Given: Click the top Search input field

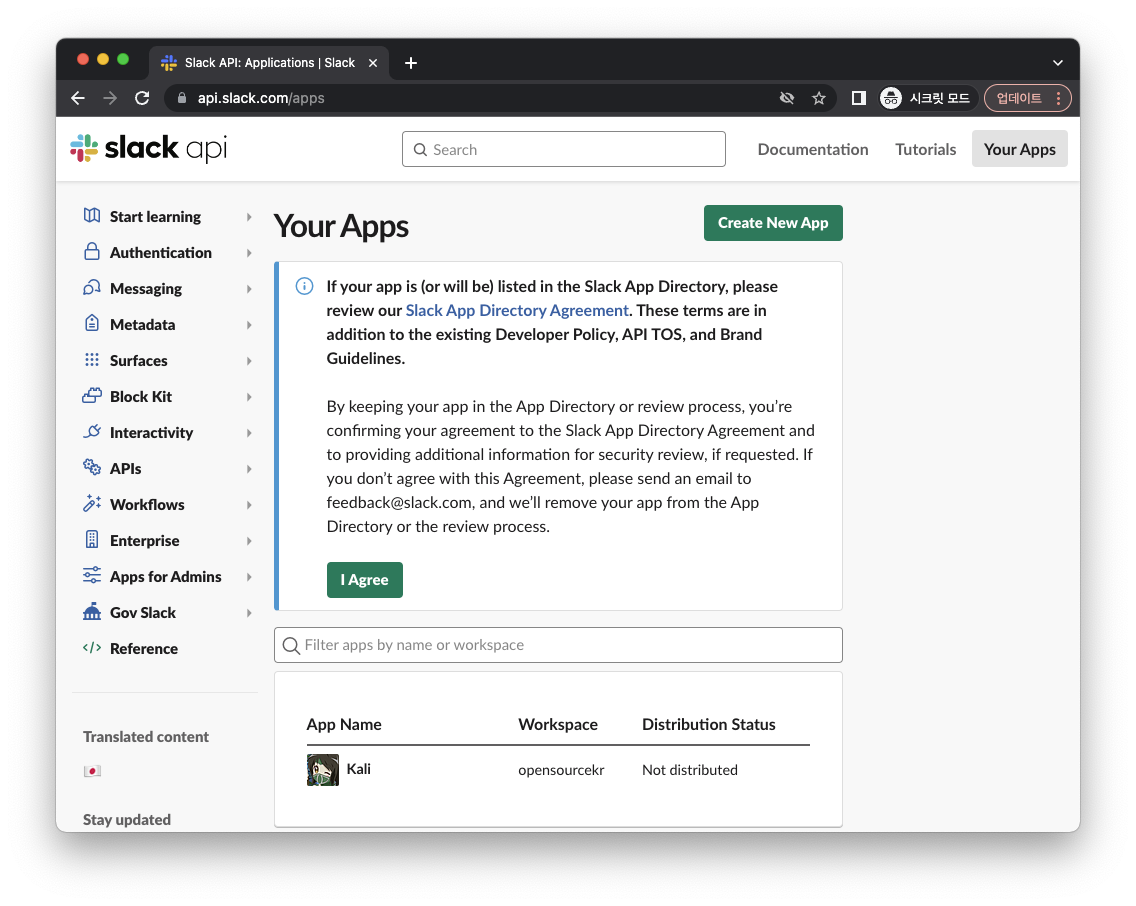Looking at the screenshot, I should coord(564,149).
